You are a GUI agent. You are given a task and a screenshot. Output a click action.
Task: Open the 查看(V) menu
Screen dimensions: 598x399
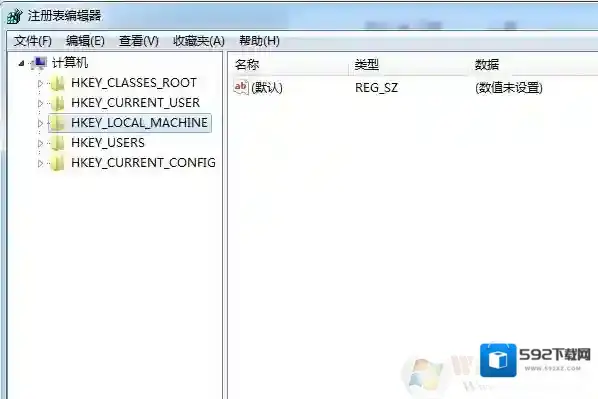[138, 41]
